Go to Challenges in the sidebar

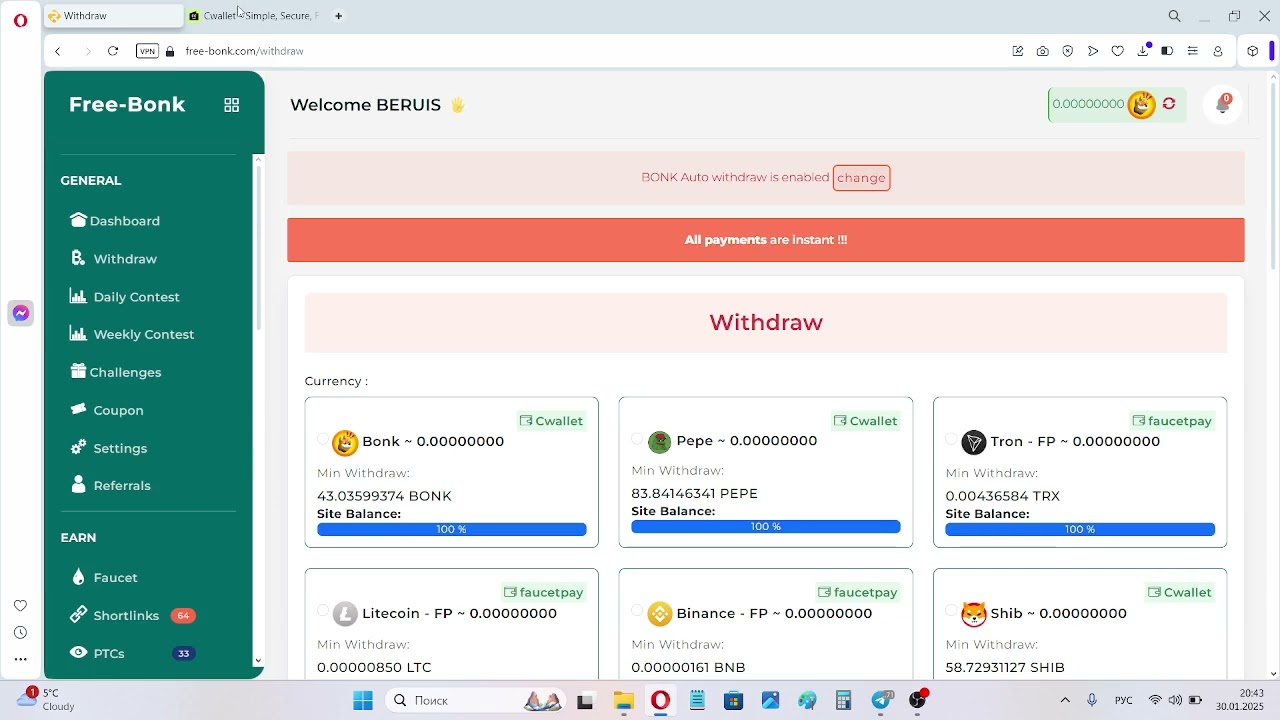click(116, 372)
